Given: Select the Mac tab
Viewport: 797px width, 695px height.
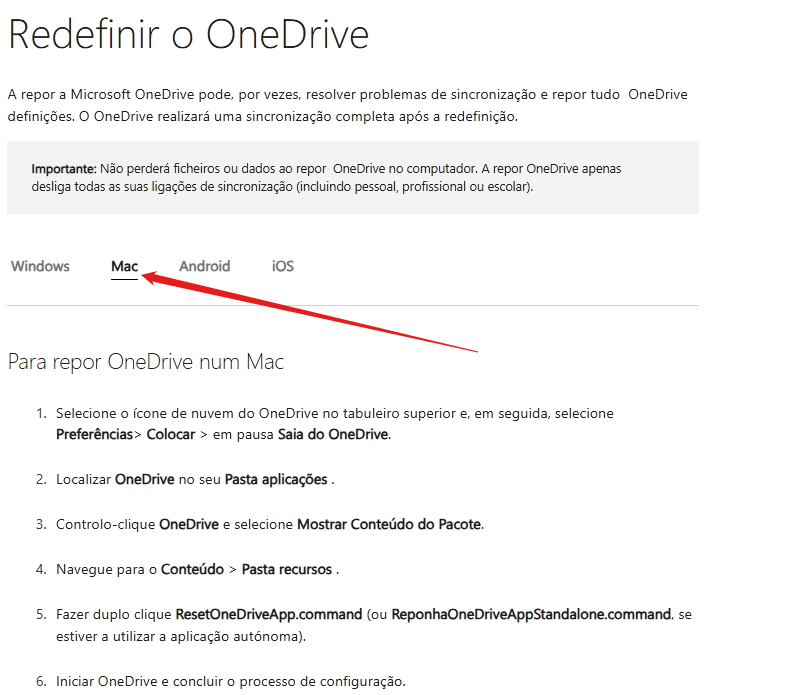Looking at the screenshot, I should point(125,266).
